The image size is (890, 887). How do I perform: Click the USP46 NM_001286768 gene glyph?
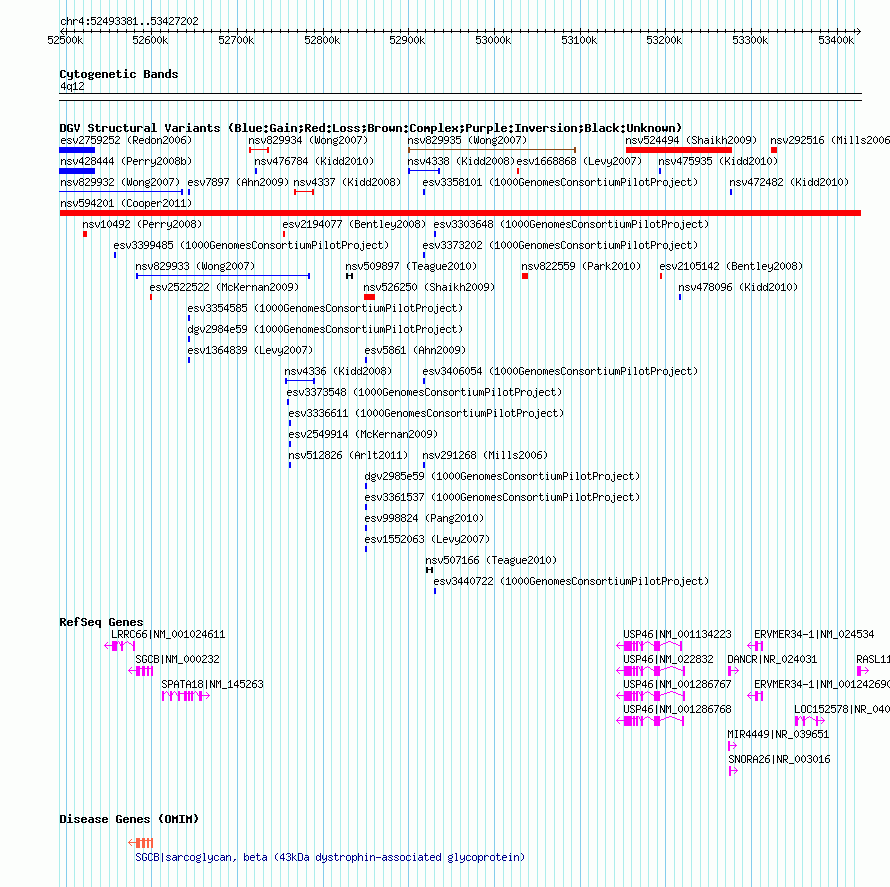pyautogui.click(x=650, y=721)
